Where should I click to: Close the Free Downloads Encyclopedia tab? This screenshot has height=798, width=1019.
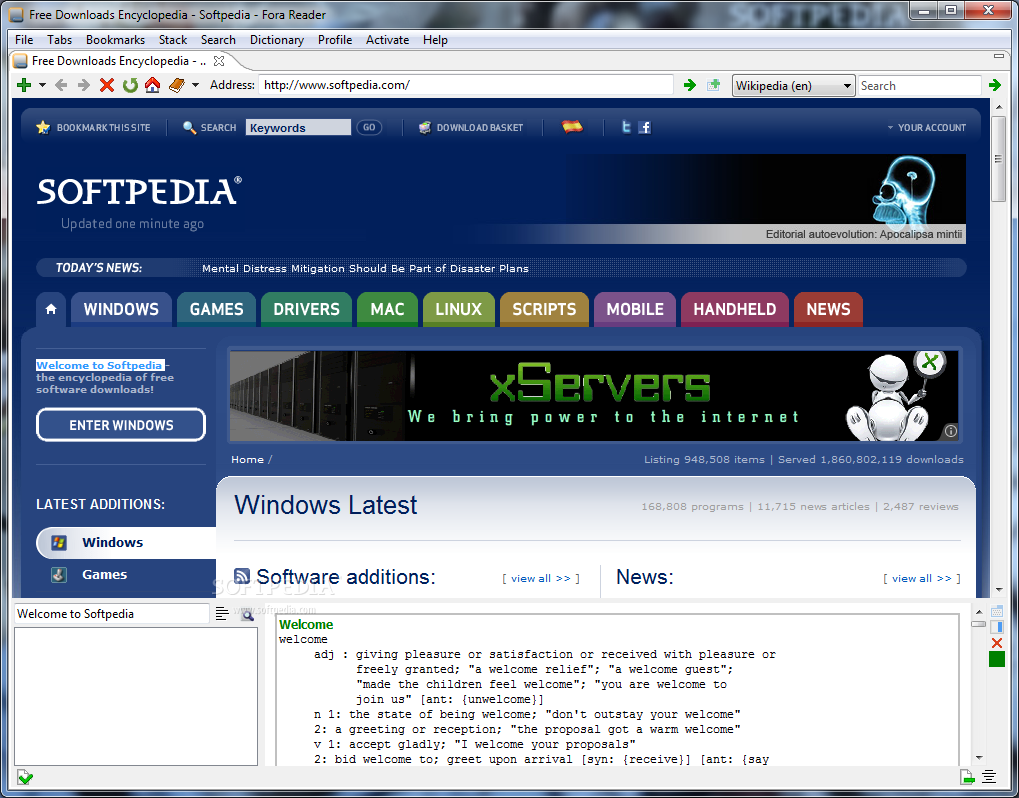pos(219,61)
